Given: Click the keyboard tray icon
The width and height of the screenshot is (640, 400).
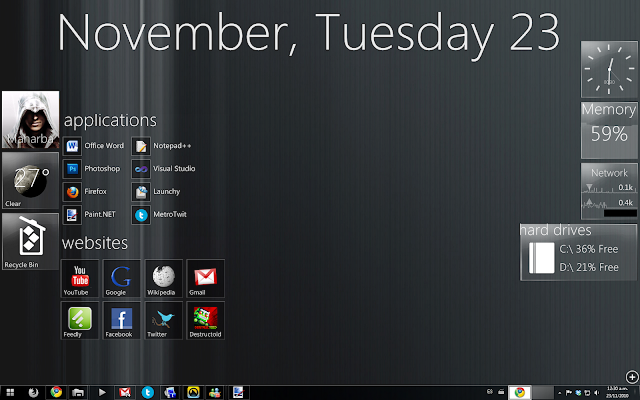Looking at the screenshot, I should (501, 392).
